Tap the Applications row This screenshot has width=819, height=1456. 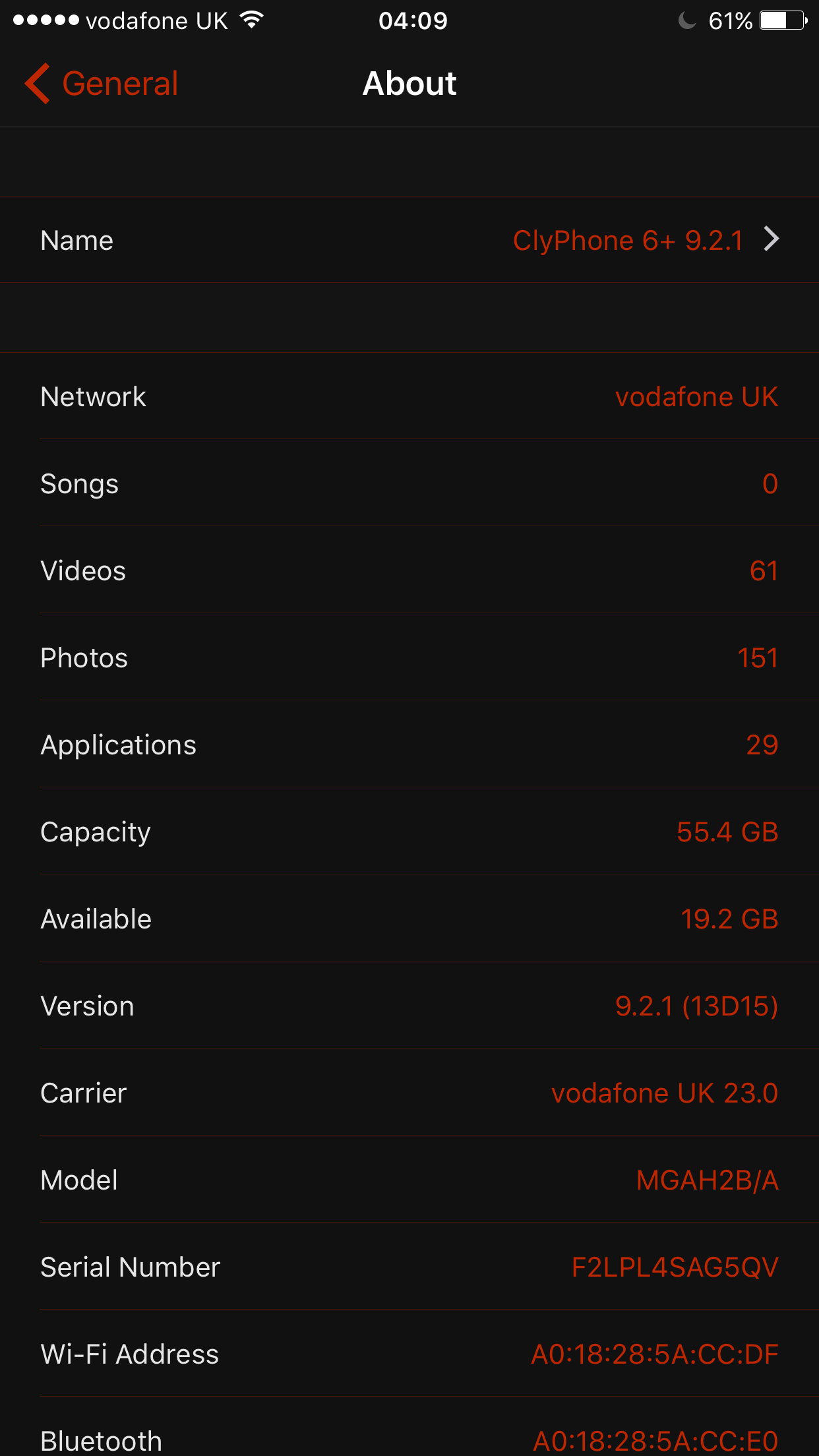click(x=409, y=745)
